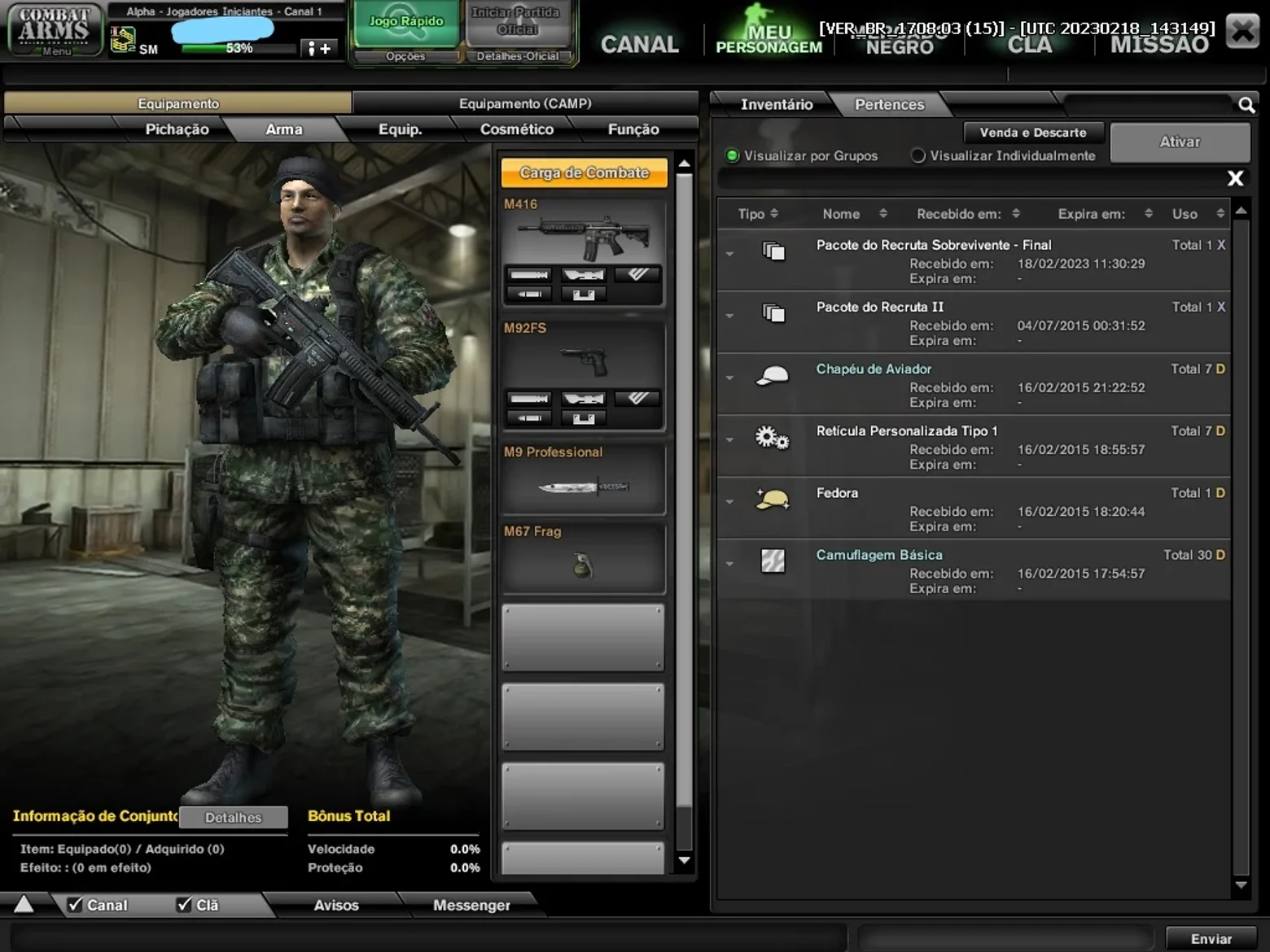This screenshot has height=952, width=1270.
Task: Open the Pichação tab
Action: (177, 129)
